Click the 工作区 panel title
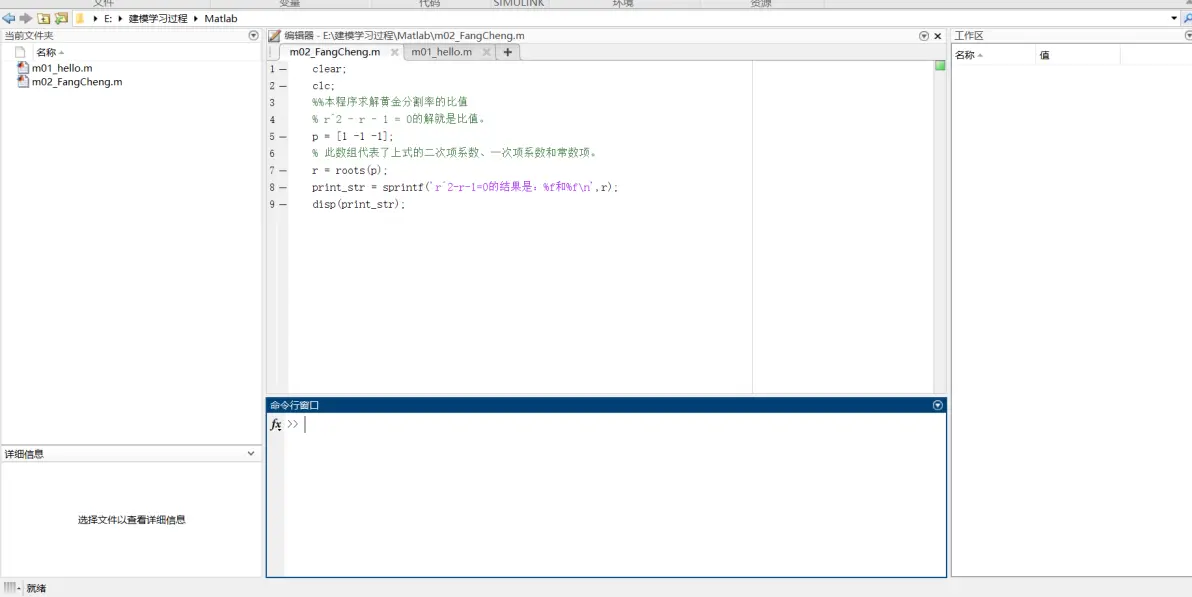Image resolution: width=1192 pixels, height=597 pixels. pos(969,36)
